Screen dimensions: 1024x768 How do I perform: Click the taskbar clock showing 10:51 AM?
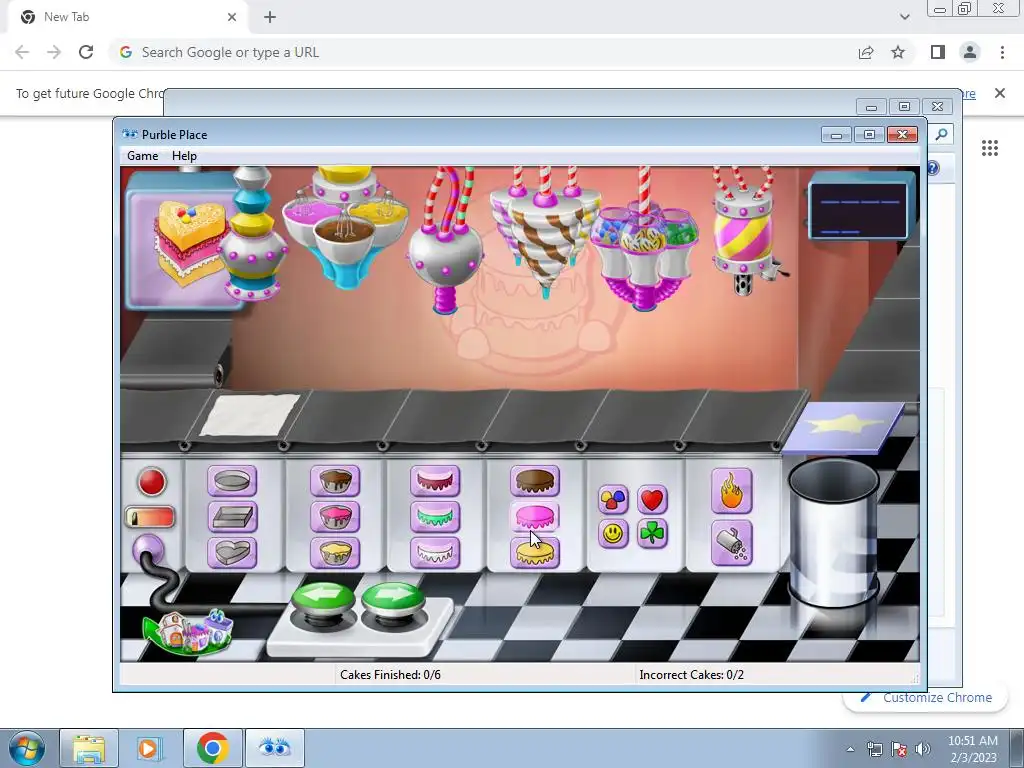click(972, 749)
